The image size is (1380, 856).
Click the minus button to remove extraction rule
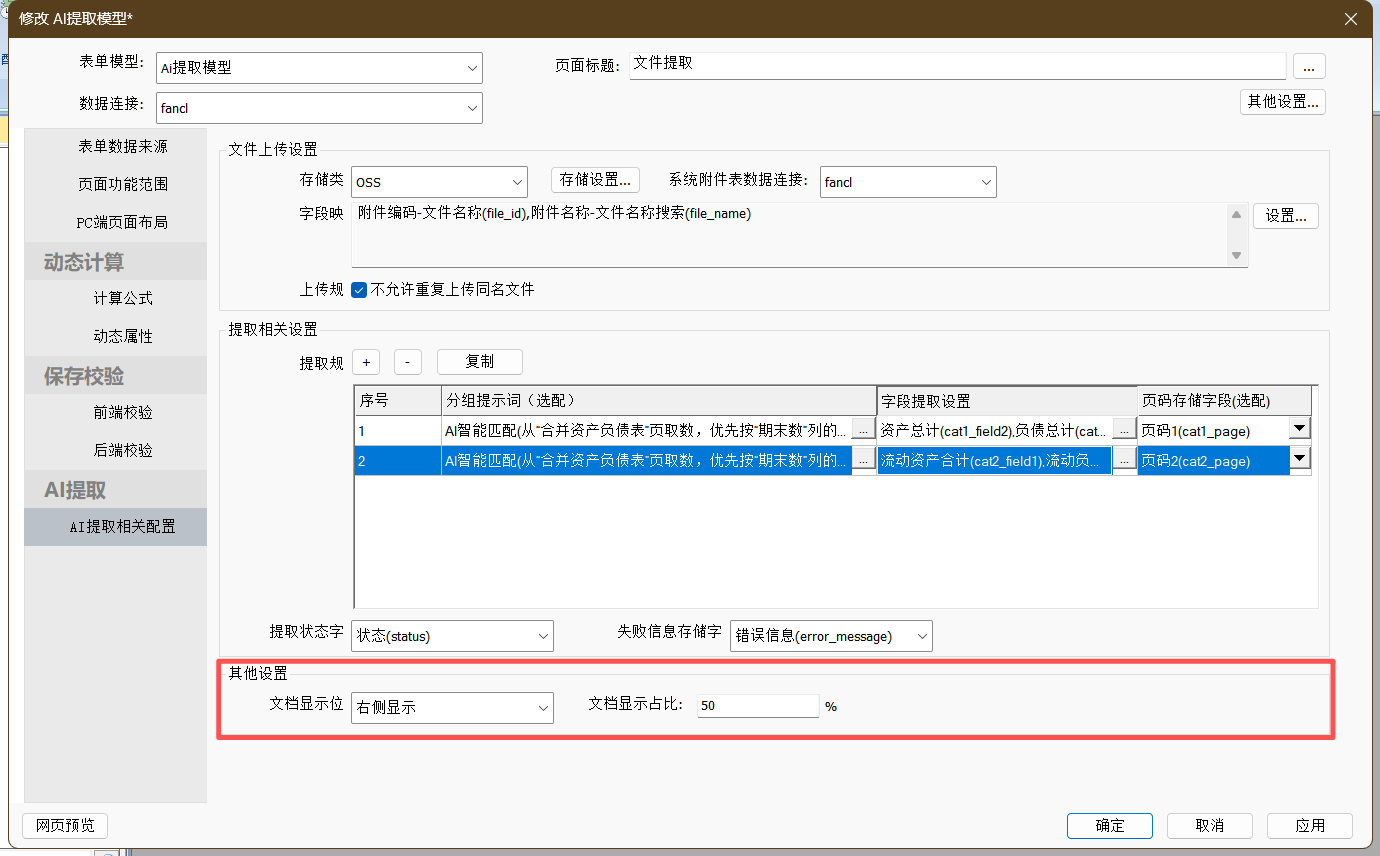tap(407, 362)
